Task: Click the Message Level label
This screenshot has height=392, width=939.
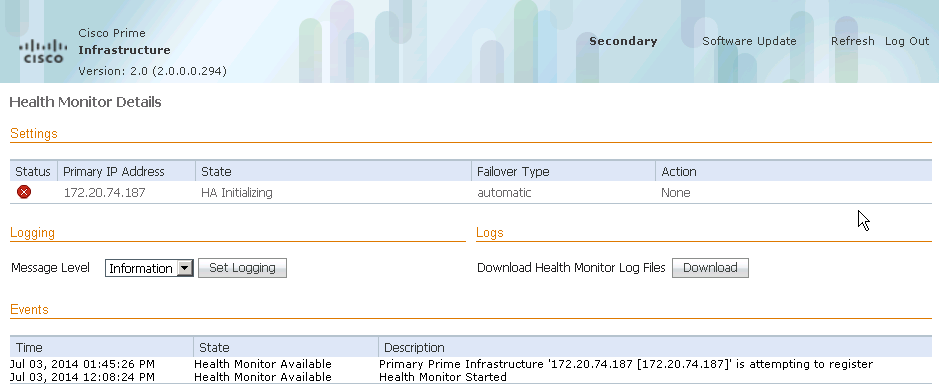Action: (50, 268)
